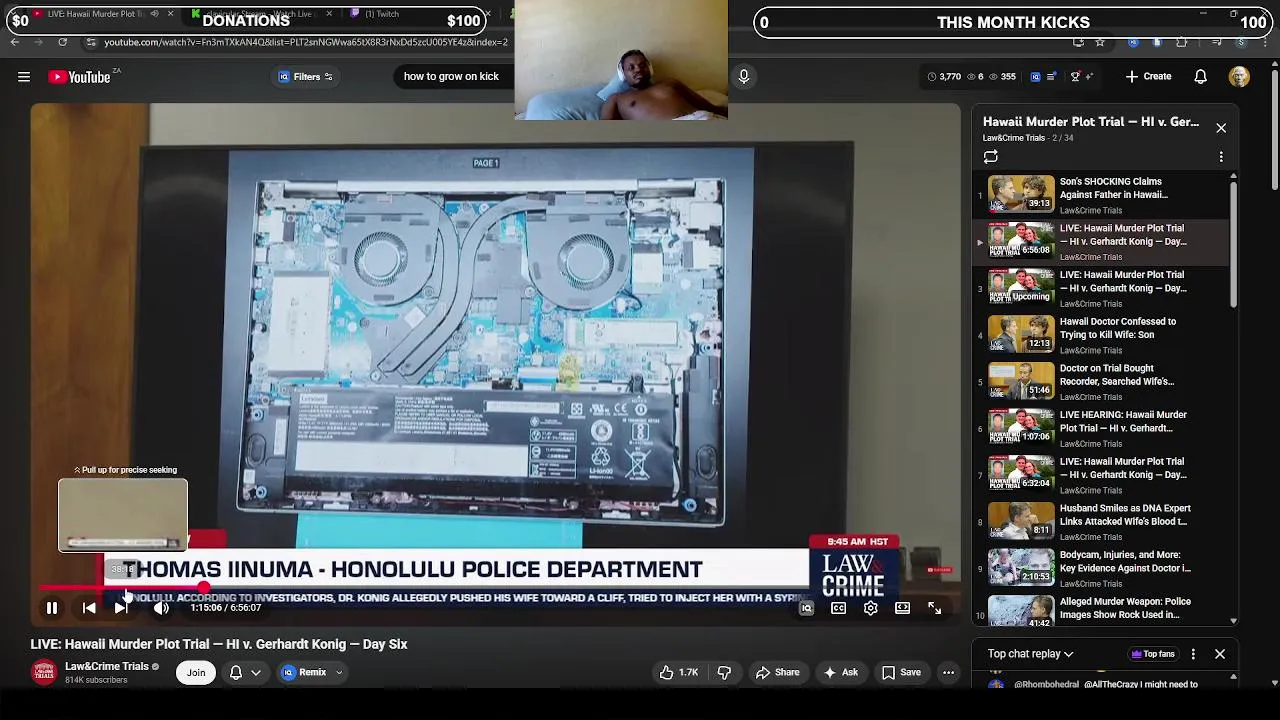Open the chat three-dot options menu

click(x=1193, y=654)
